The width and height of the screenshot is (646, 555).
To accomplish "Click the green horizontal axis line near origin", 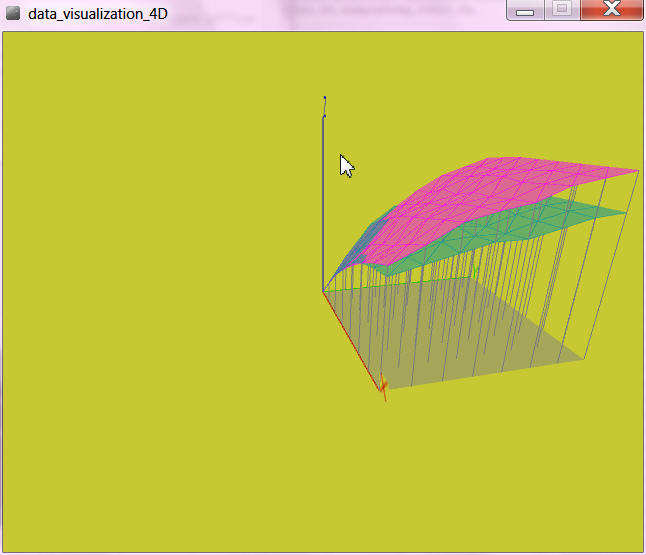I will (345, 288).
